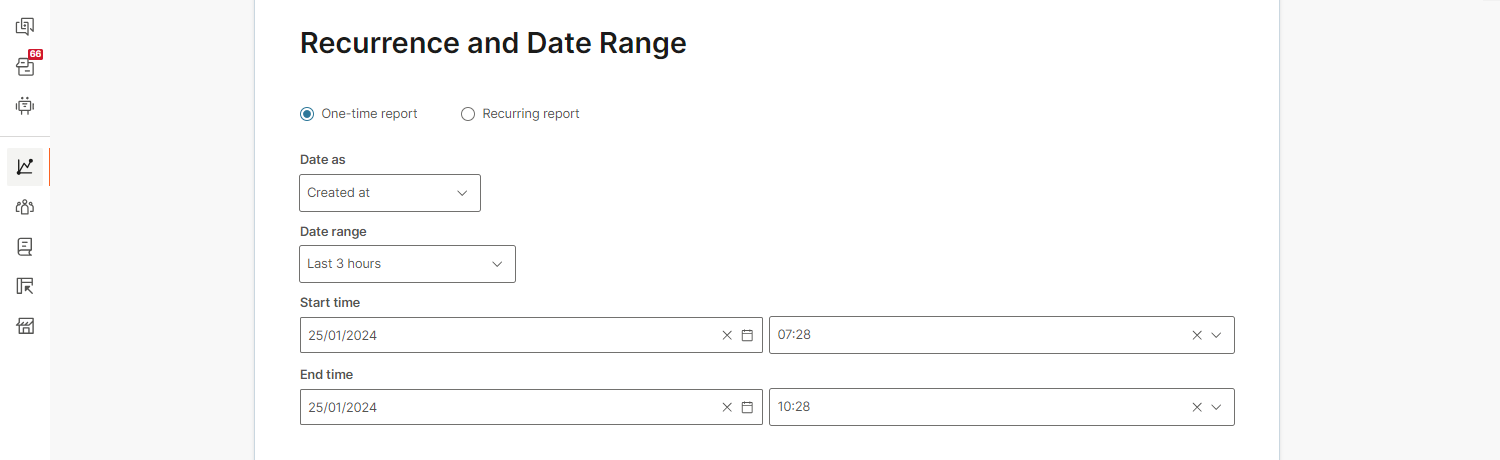This screenshot has width=1500, height=460.
Task: Clear the Start time date 25/01/2024
Action: pyautogui.click(x=727, y=336)
